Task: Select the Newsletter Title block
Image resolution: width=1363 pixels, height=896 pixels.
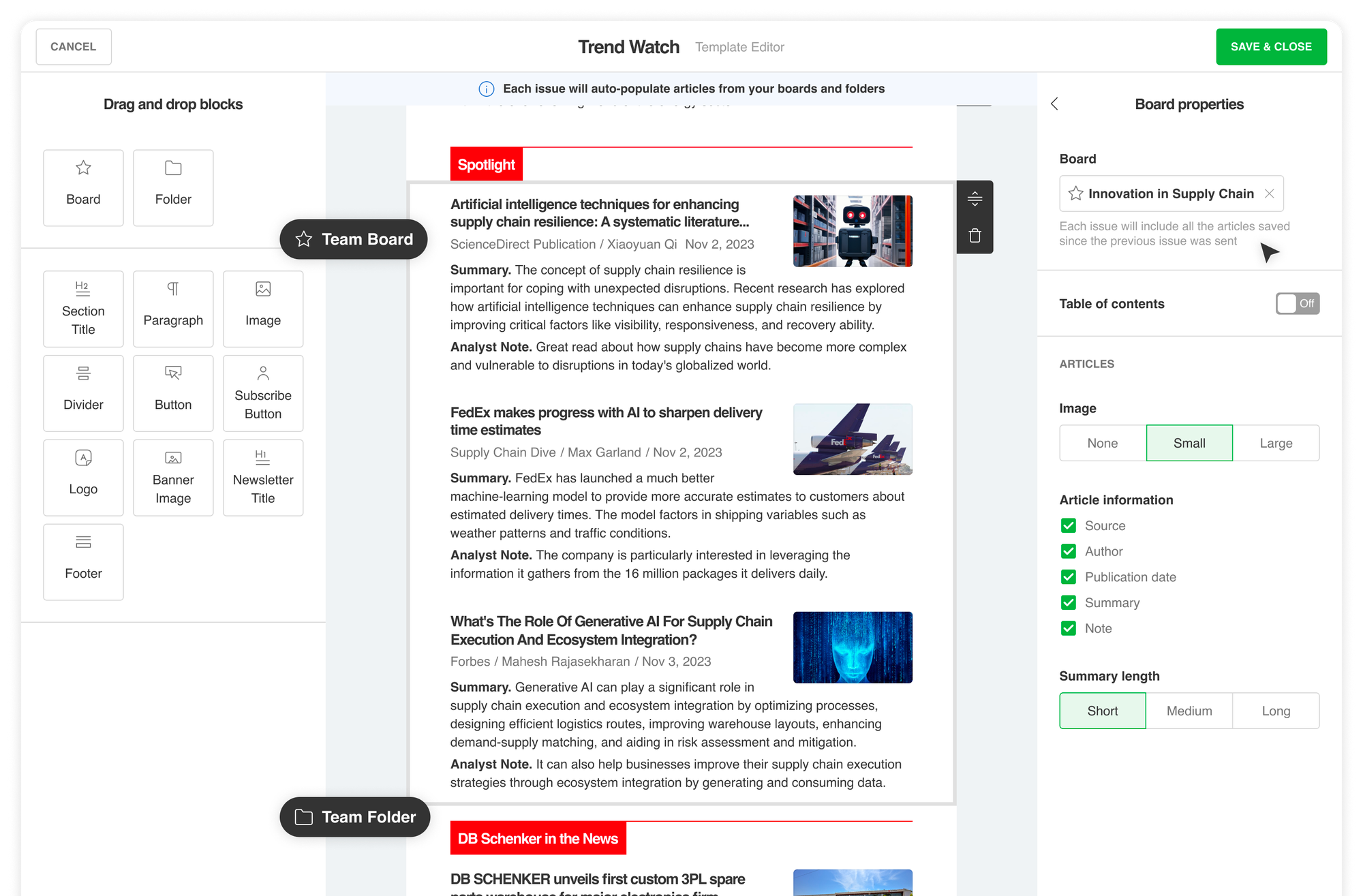Action: point(263,478)
